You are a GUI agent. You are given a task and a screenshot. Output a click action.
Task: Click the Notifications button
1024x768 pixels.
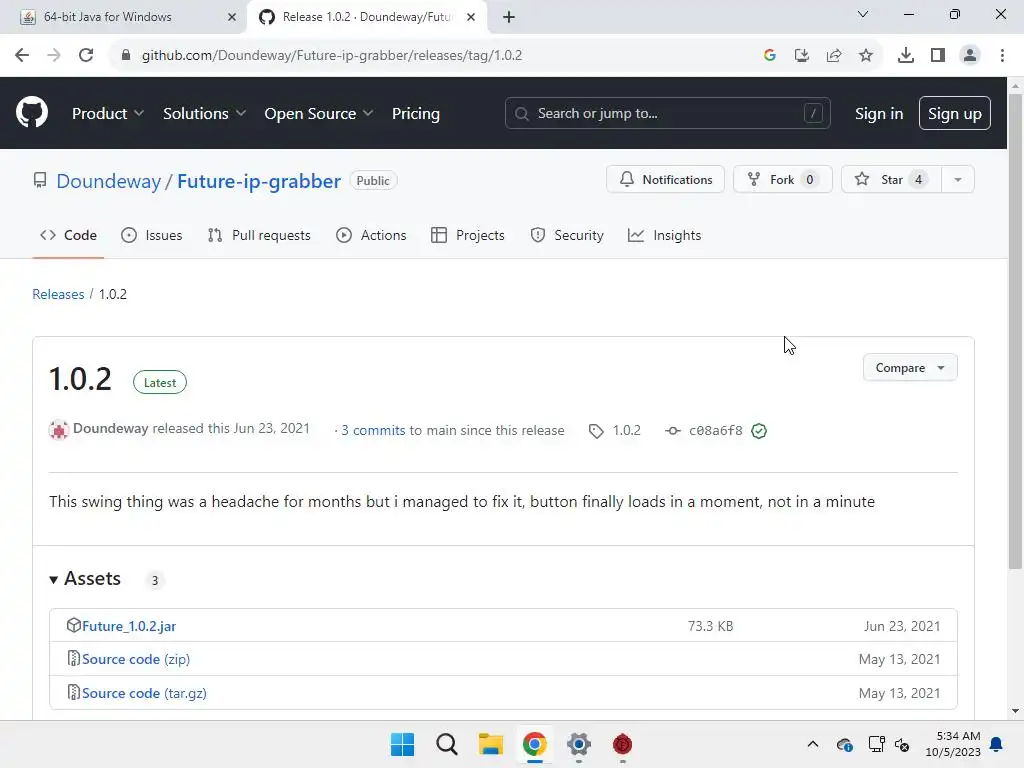tap(665, 180)
